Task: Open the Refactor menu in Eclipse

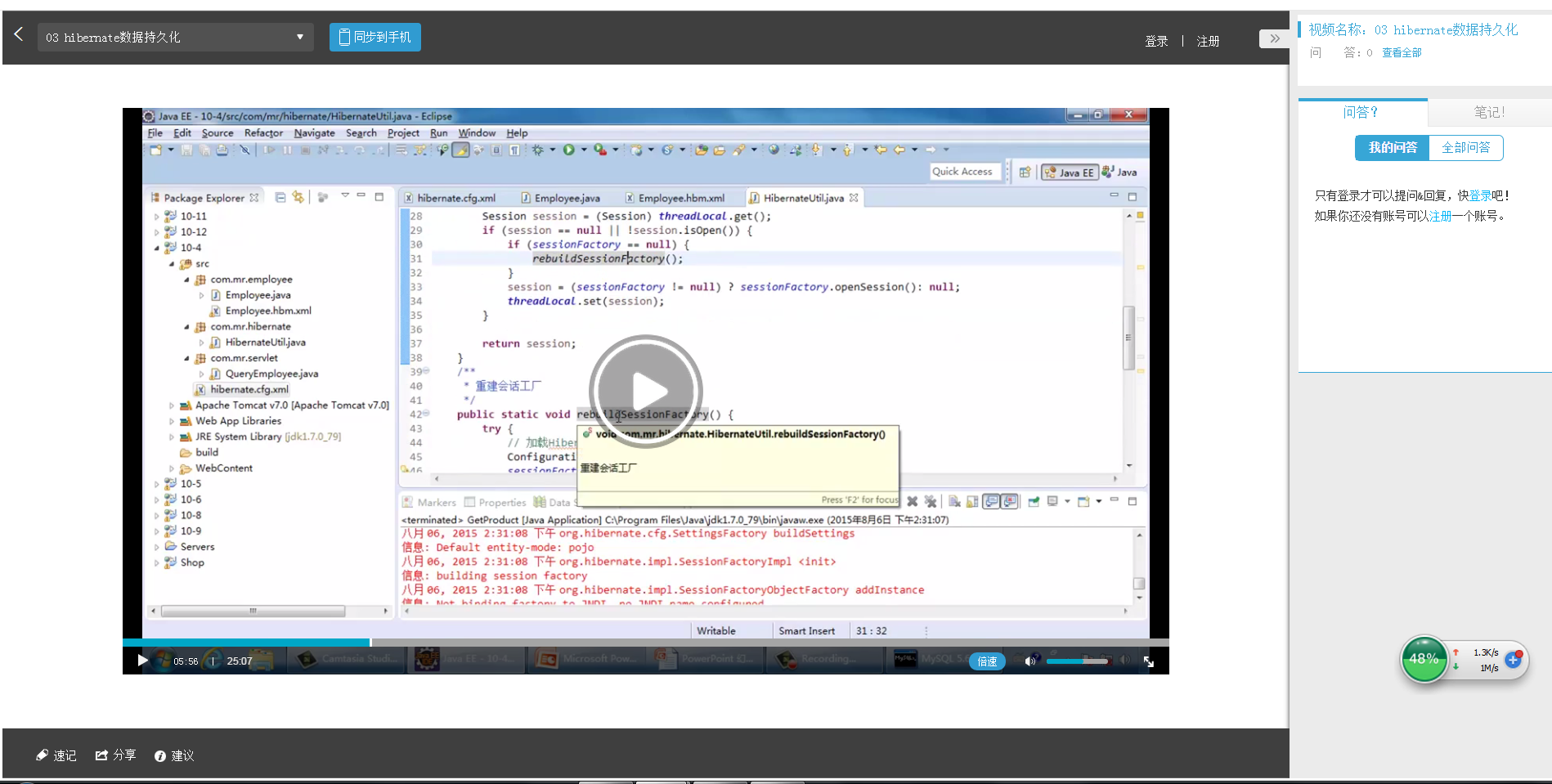Action: (x=263, y=133)
